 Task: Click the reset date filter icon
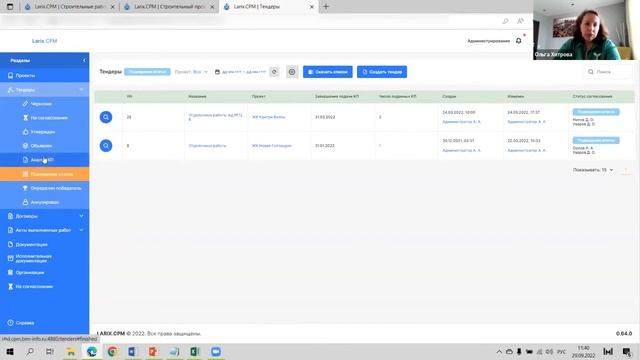tap(274, 72)
